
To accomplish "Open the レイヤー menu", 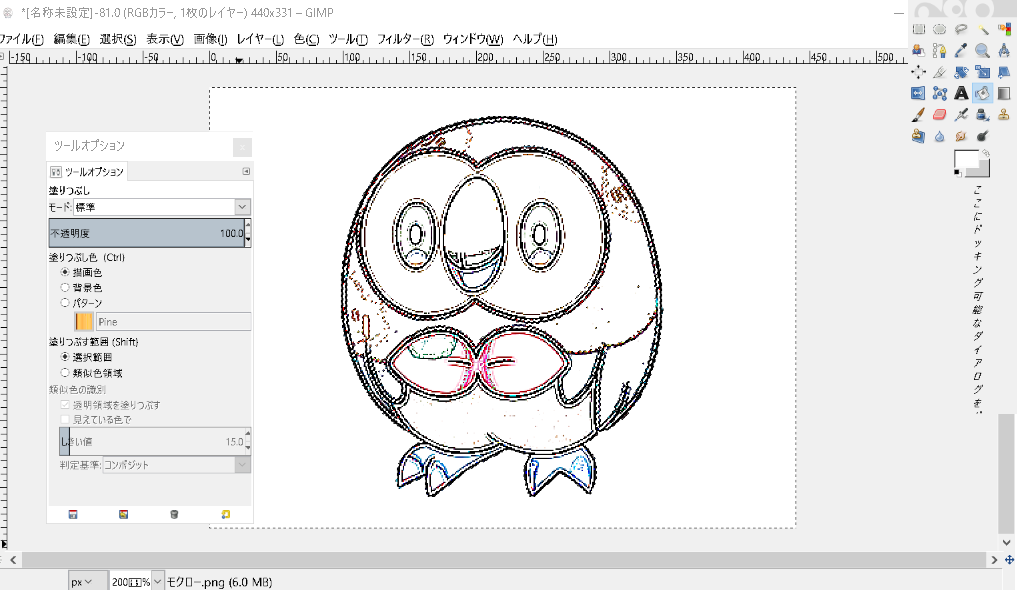I will [260, 39].
